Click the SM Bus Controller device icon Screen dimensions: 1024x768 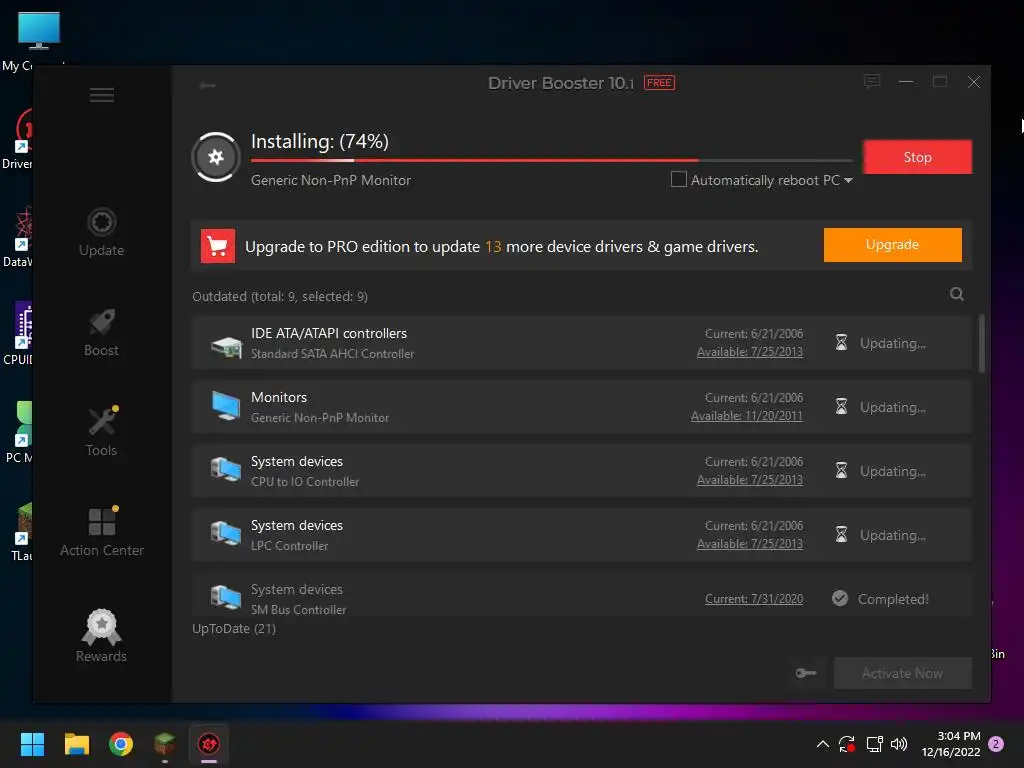[x=226, y=598]
